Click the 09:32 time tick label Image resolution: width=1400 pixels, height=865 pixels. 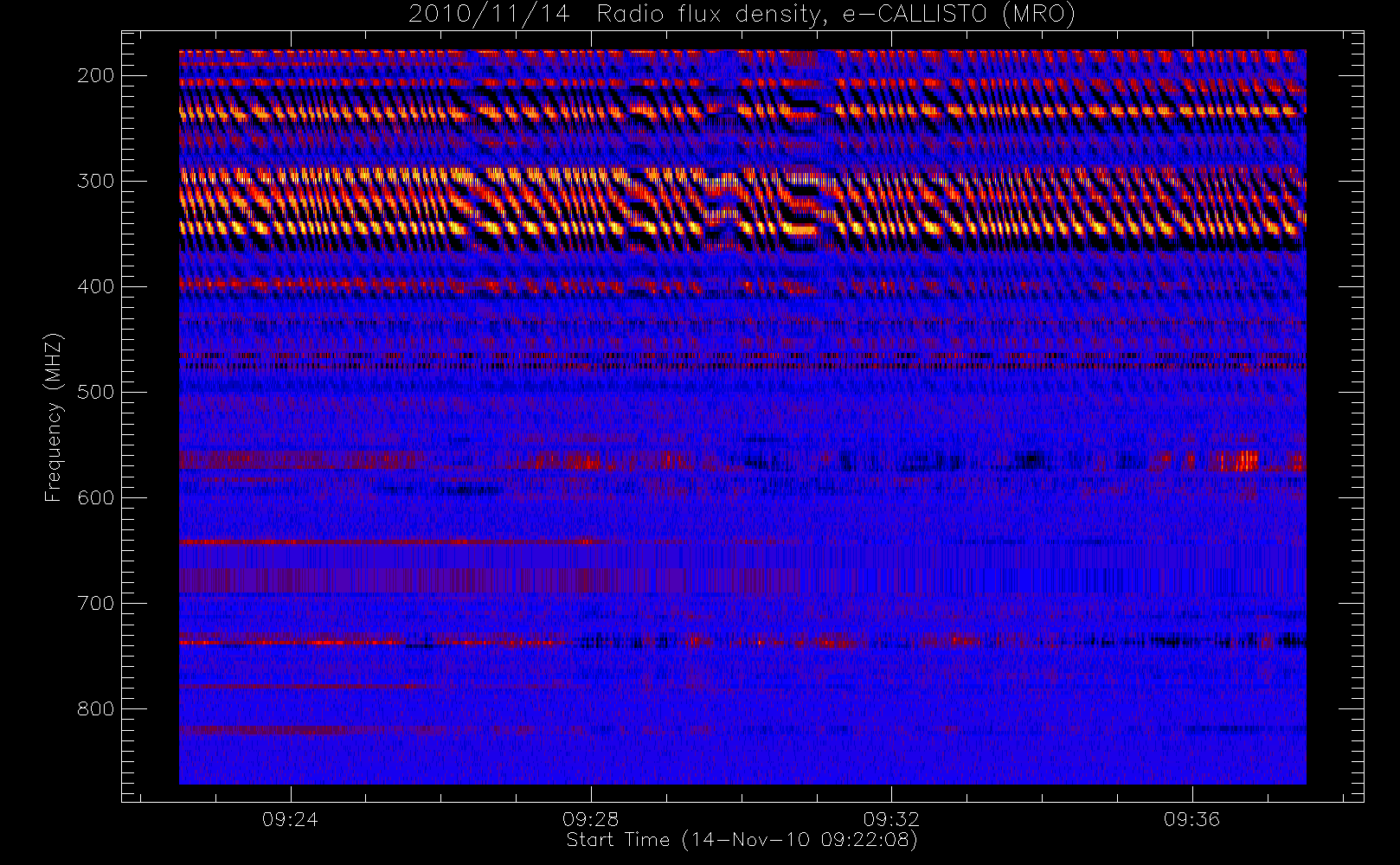coord(890,818)
